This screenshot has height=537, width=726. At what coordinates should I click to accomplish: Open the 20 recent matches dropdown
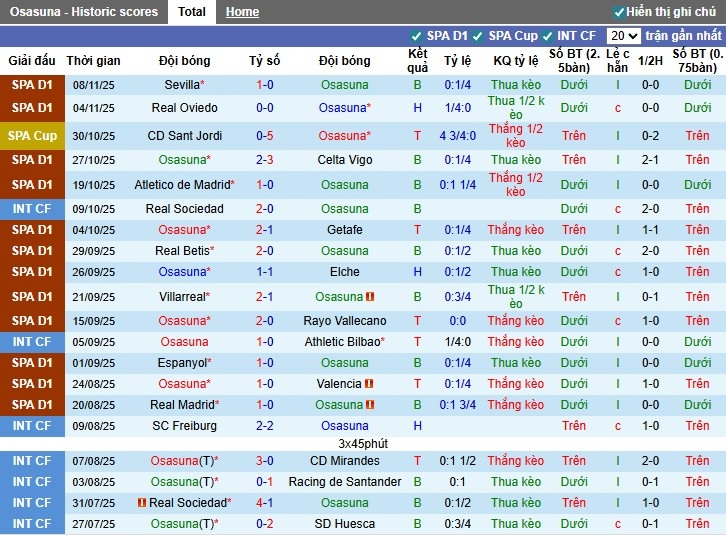pyautogui.click(x=623, y=36)
